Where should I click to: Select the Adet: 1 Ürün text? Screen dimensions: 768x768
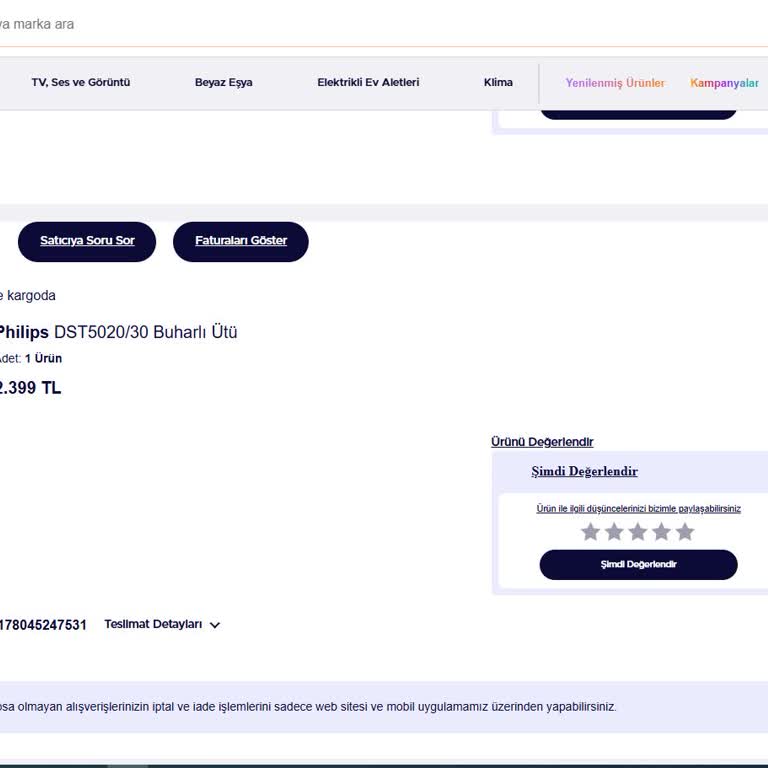coord(31,359)
